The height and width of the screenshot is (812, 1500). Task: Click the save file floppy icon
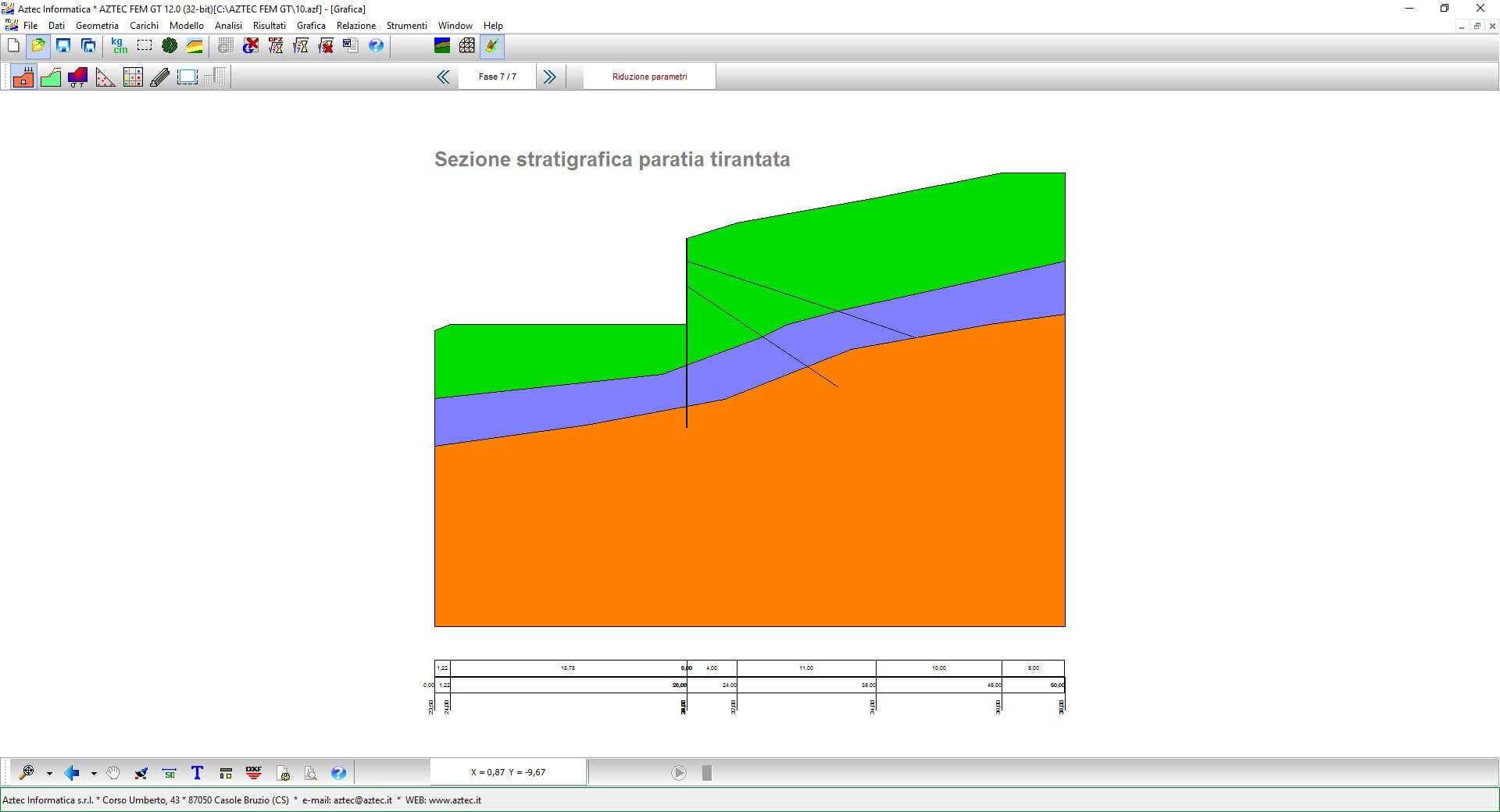(63, 46)
